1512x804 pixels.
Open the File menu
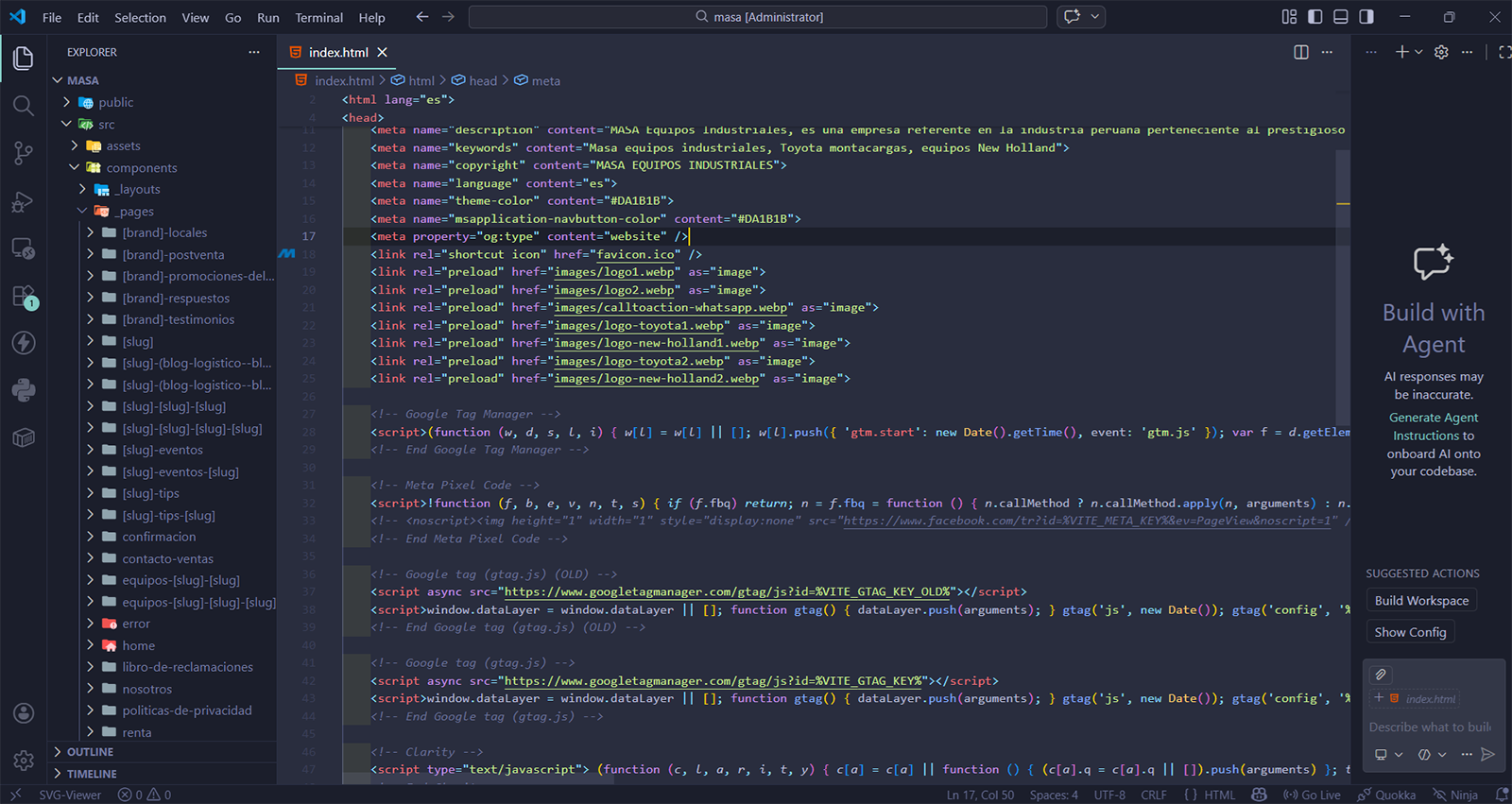[x=52, y=17]
